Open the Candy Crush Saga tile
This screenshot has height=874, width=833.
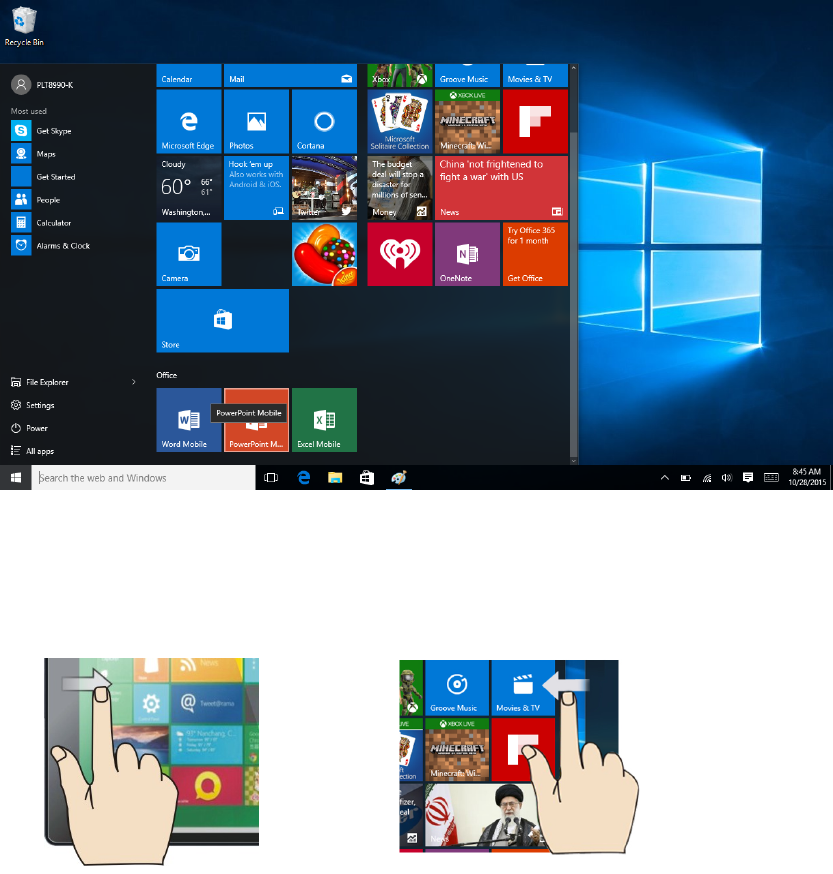pos(325,254)
